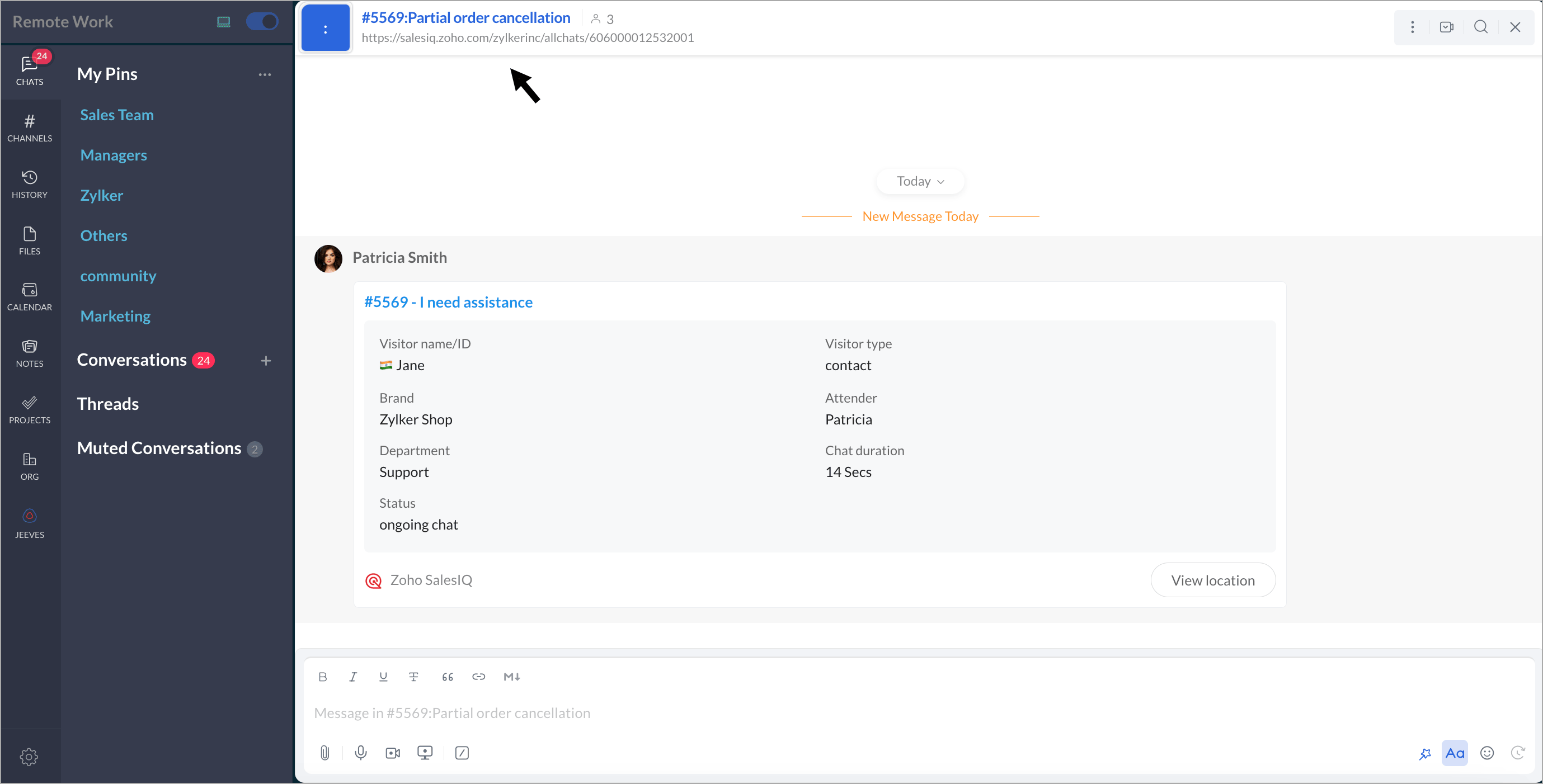
Task: Click the bold formatting icon
Action: coord(322,677)
